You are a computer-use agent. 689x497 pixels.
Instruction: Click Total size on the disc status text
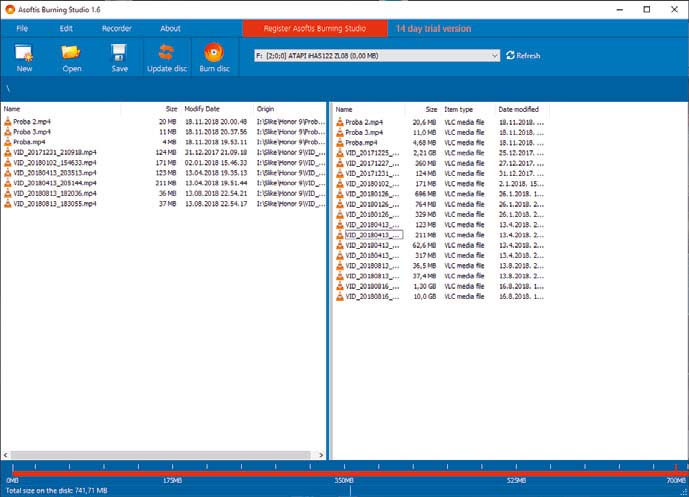click(56, 490)
